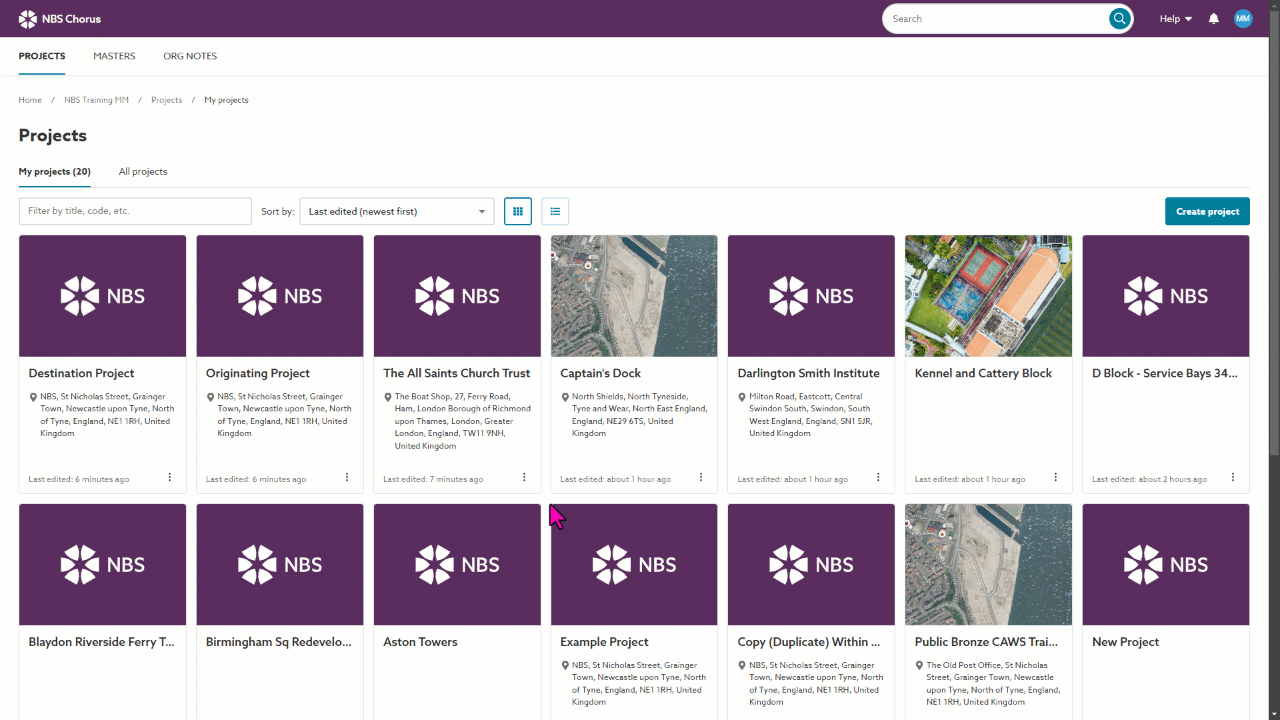Open The All Saints Church Trust title
1280x720 pixels.
click(x=457, y=373)
